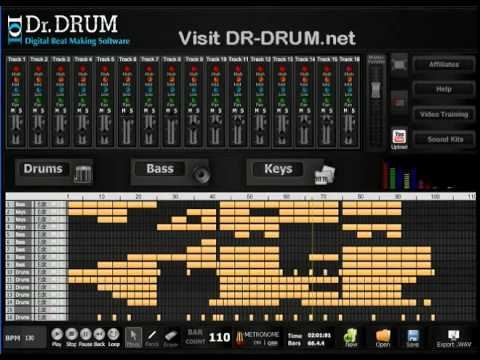Screen dimensions: 480x360
Task: Open the Video Training button
Action: click(x=444, y=114)
